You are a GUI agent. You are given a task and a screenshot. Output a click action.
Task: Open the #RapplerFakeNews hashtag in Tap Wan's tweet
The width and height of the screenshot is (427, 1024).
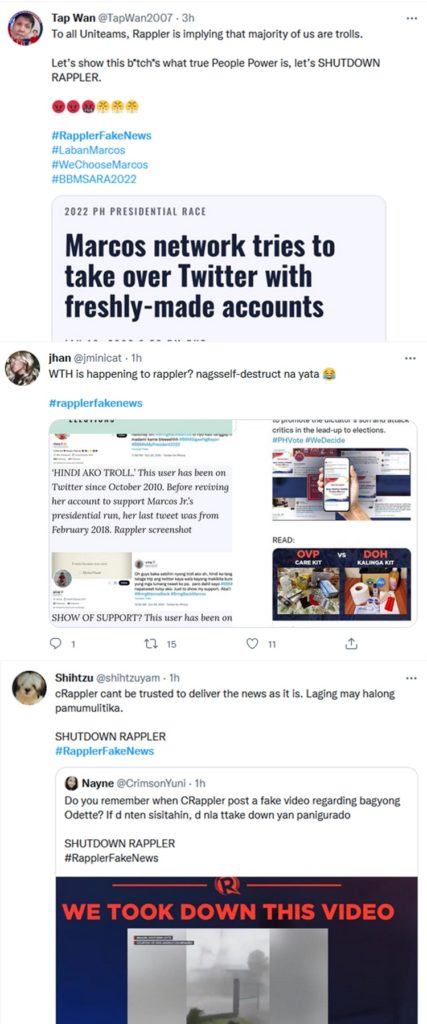101,135
